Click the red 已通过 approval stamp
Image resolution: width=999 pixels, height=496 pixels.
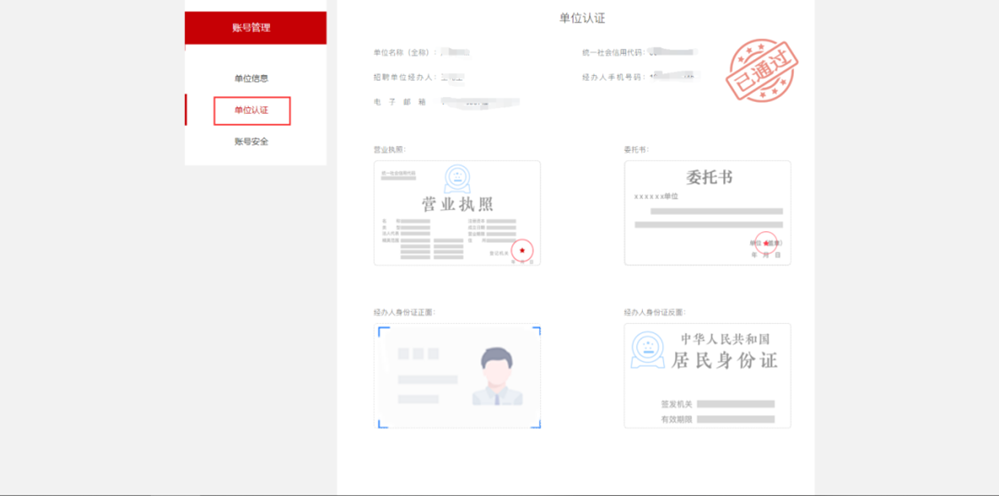click(x=763, y=70)
